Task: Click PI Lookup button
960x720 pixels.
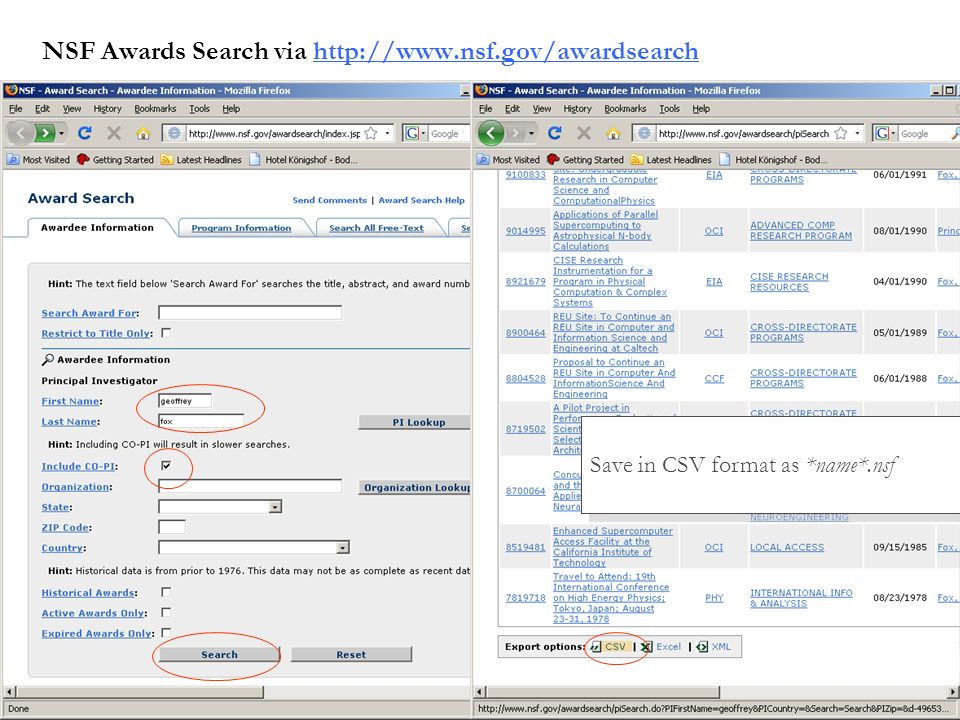Action: (415, 422)
